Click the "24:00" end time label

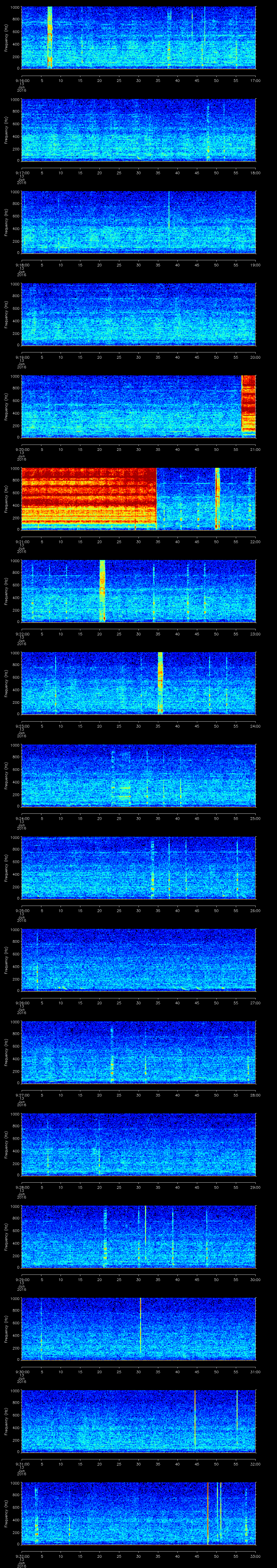(x=255, y=726)
